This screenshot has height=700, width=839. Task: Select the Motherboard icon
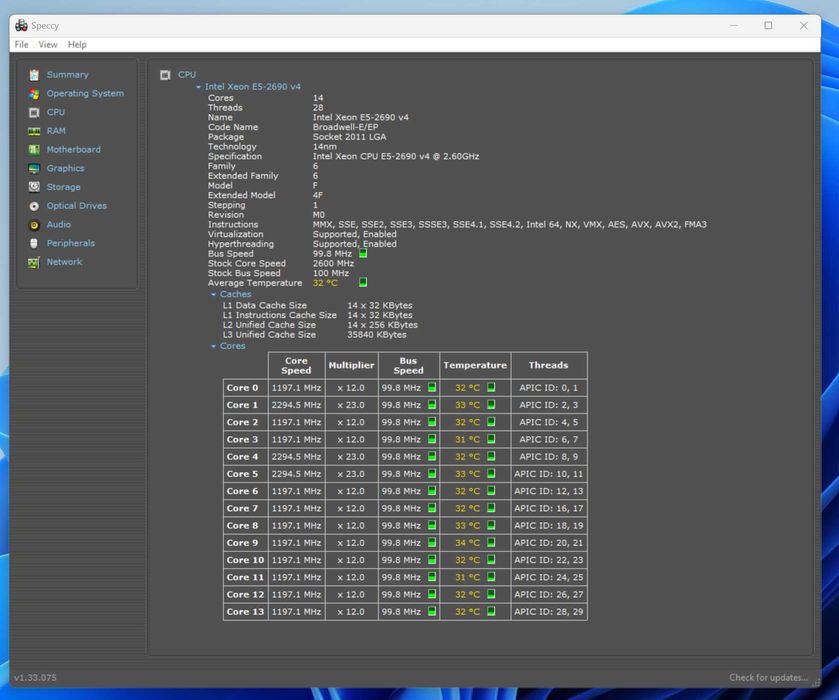[x=34, y=150]
